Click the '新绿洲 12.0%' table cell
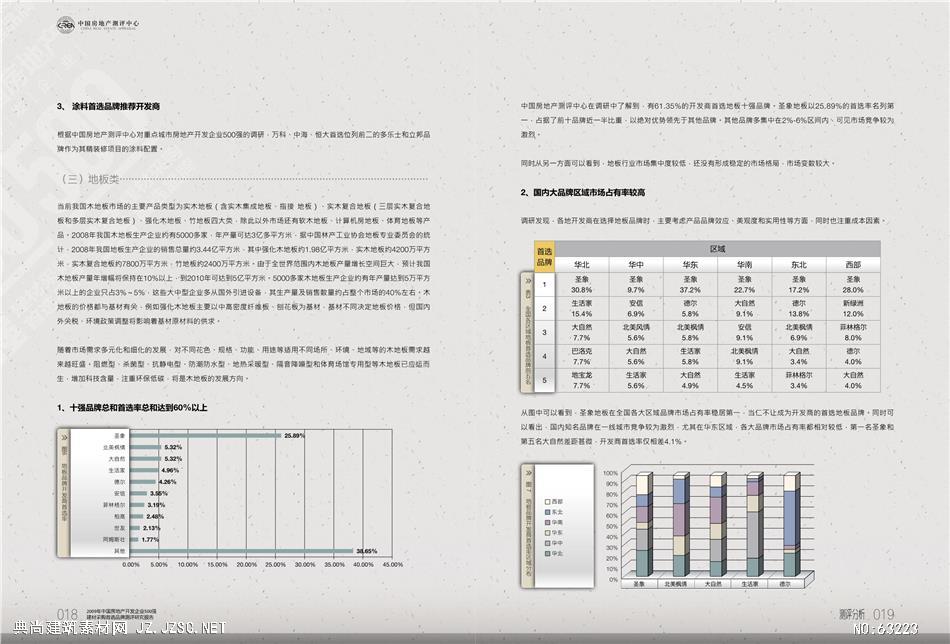The width and height of the screenshot is (950, 644). (853, 308)
